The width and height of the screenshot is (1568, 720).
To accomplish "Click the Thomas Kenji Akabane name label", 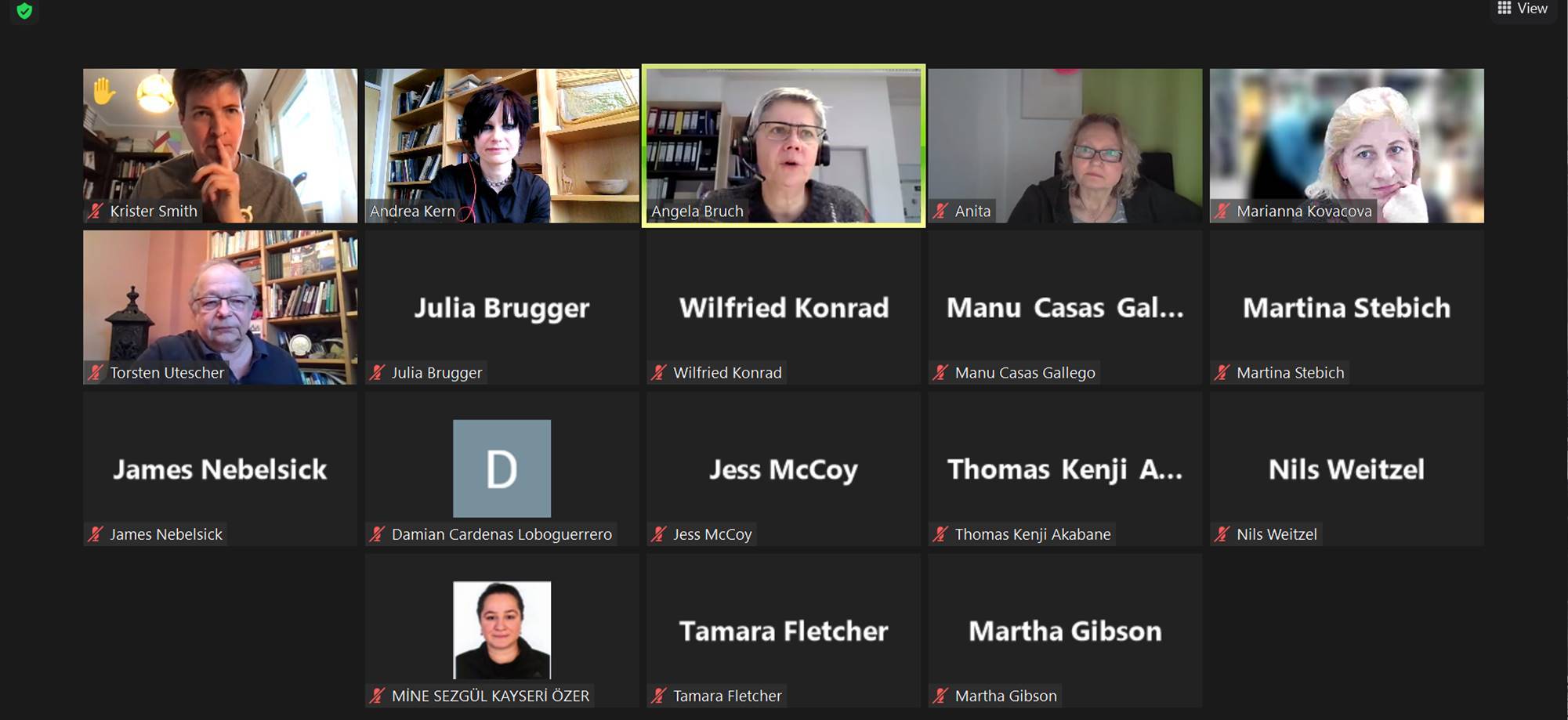I will 1032,534.
